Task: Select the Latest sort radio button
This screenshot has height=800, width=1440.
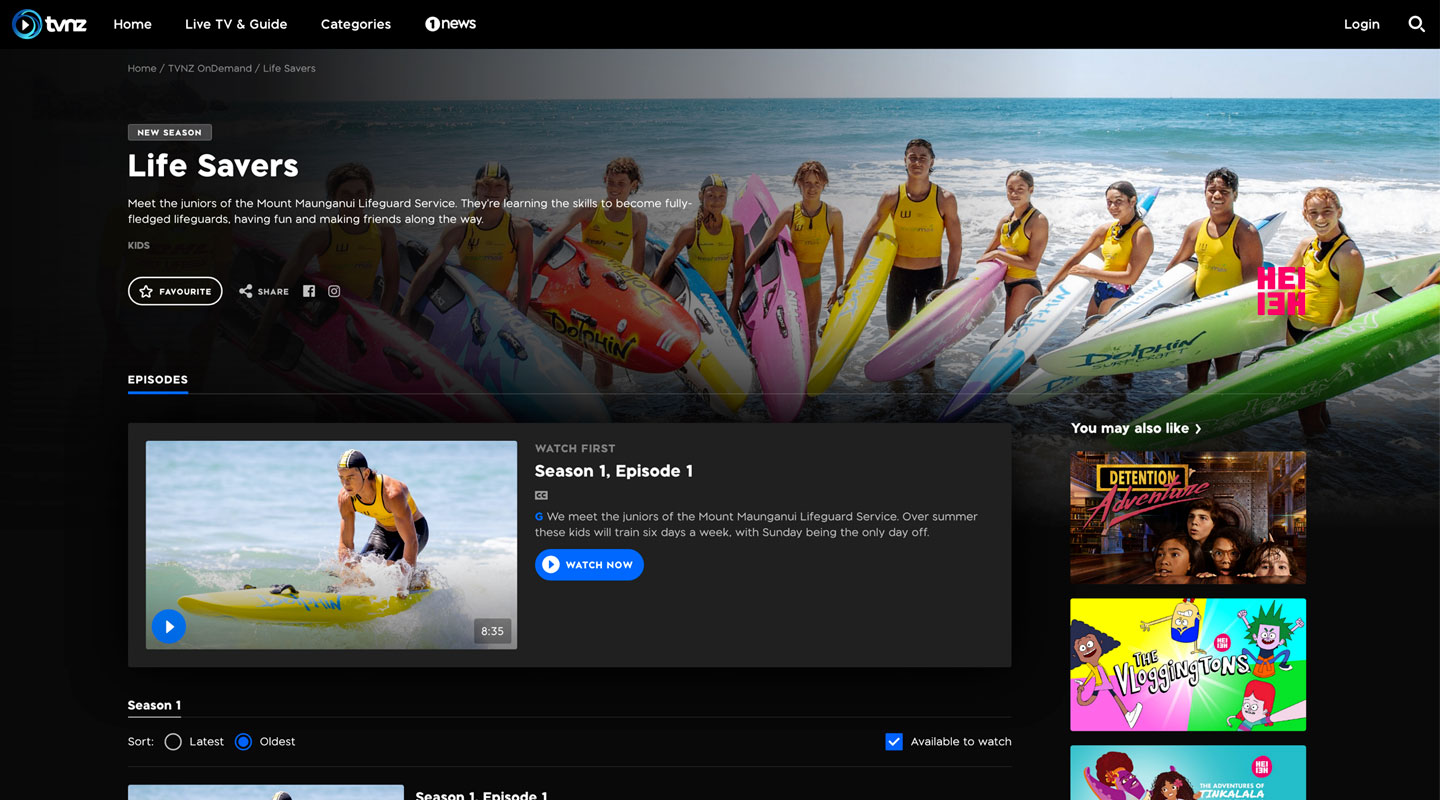Action: pos(173,742)
